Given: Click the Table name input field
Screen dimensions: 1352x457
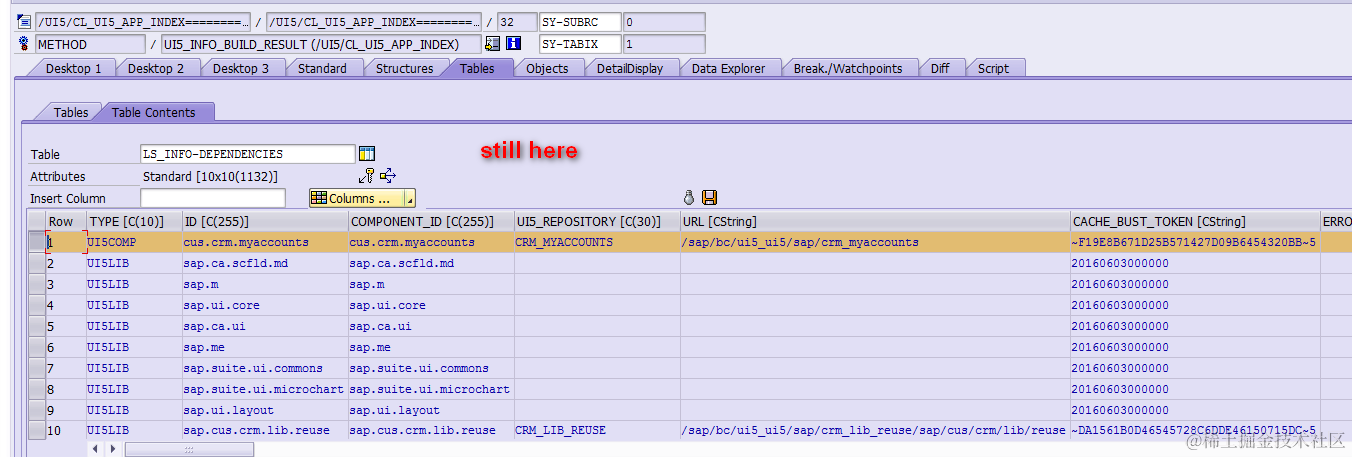Looking at the screenshot, I should tap(248, 154).
